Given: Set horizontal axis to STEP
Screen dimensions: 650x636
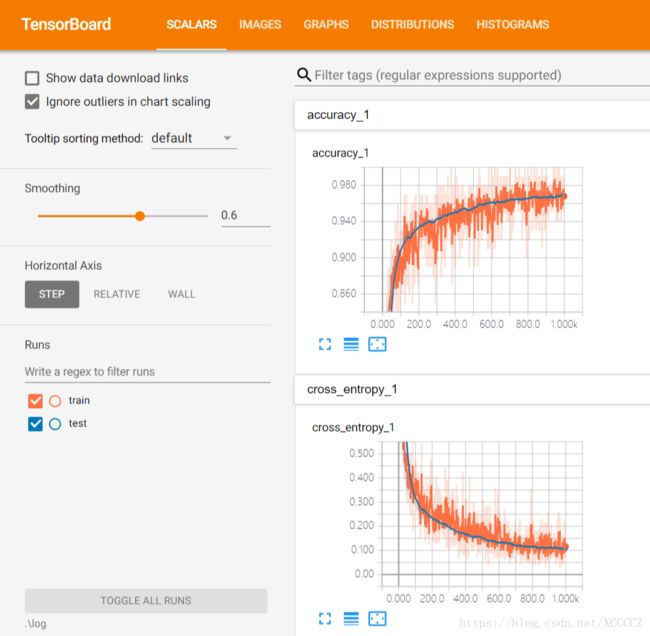Looking at the screenshot, I should [52, 294].
